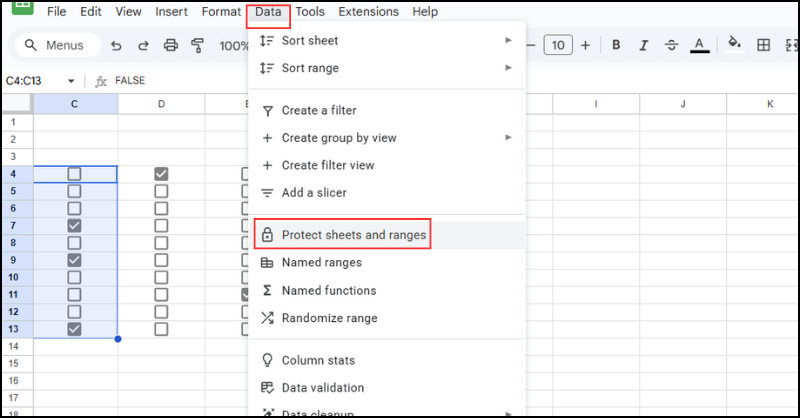This screenshot has width=800, height=418.
Task: Select Data validation menu entry
Action: [x=323, y=388]
